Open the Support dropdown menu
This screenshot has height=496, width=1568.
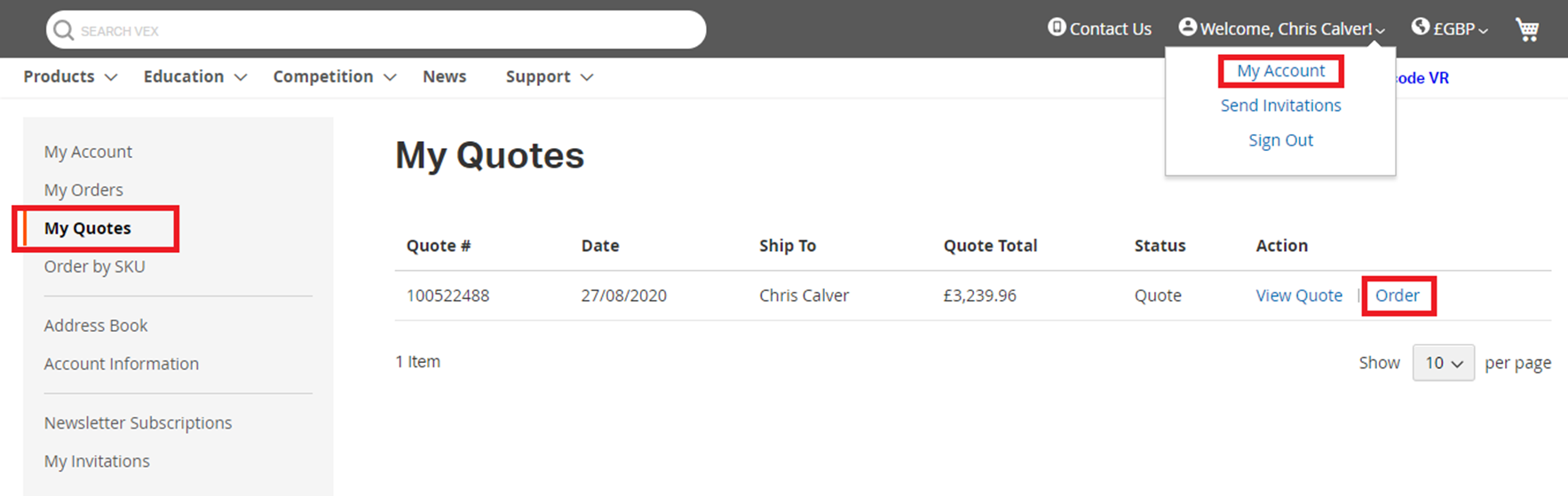(x=549, y=77)
